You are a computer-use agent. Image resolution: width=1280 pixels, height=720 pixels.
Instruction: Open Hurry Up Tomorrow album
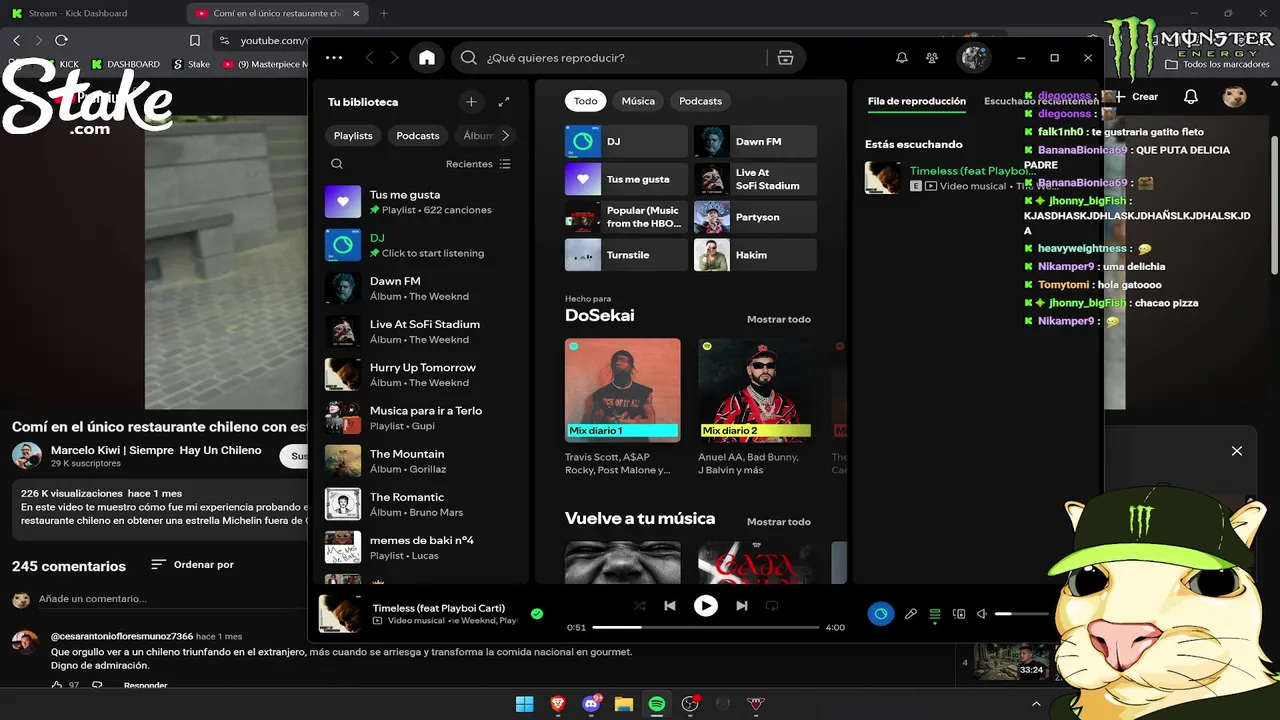point(422,374)
